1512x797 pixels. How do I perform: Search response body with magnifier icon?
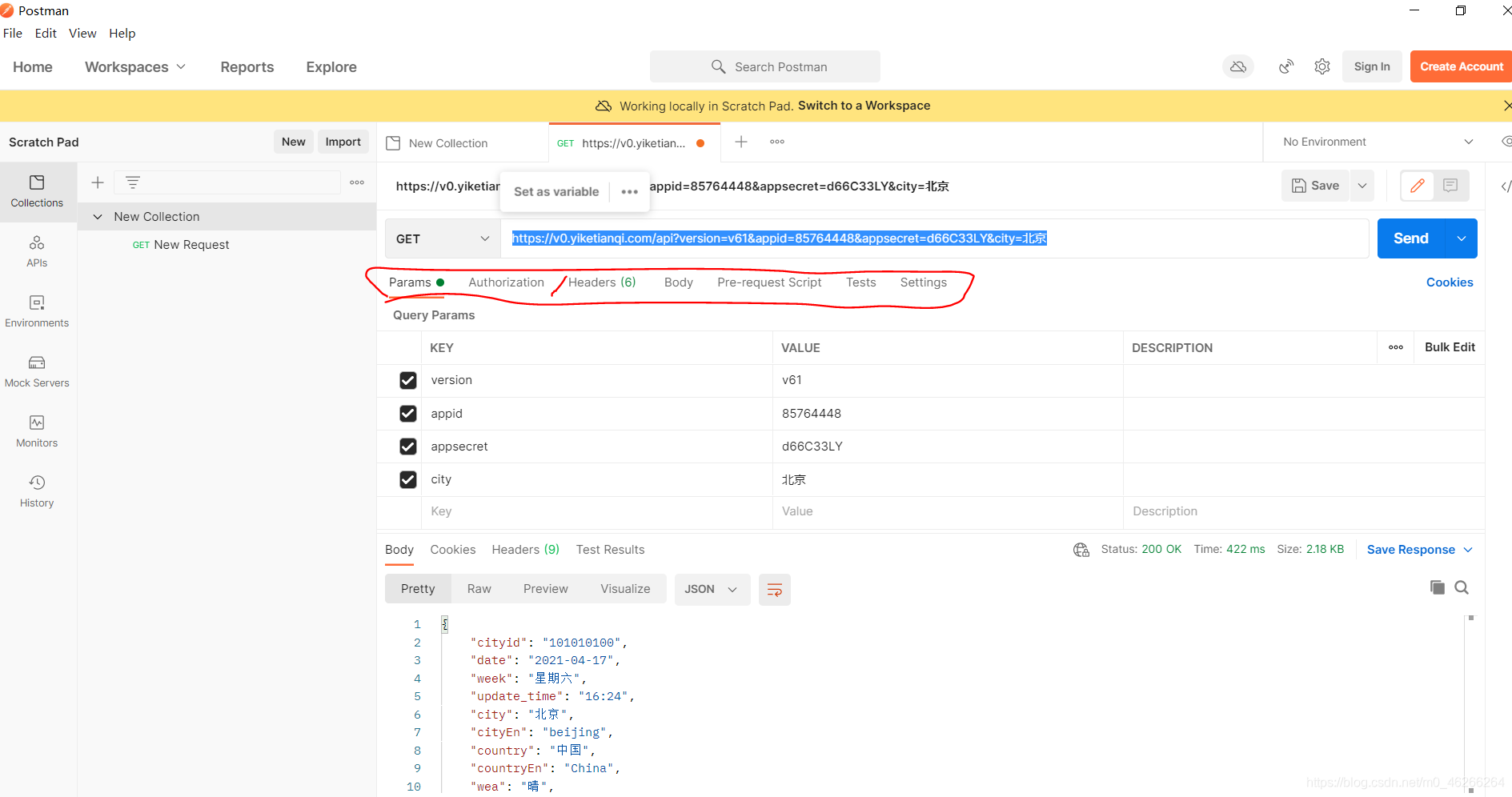click(1462, 587)
